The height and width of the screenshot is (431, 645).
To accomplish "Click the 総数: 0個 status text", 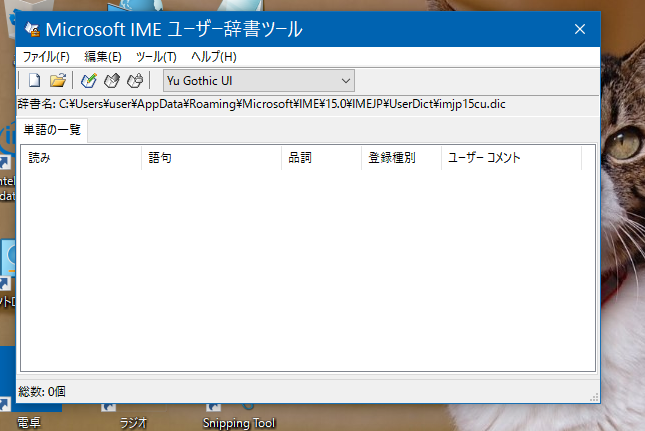I will click(x=42, y=392).
